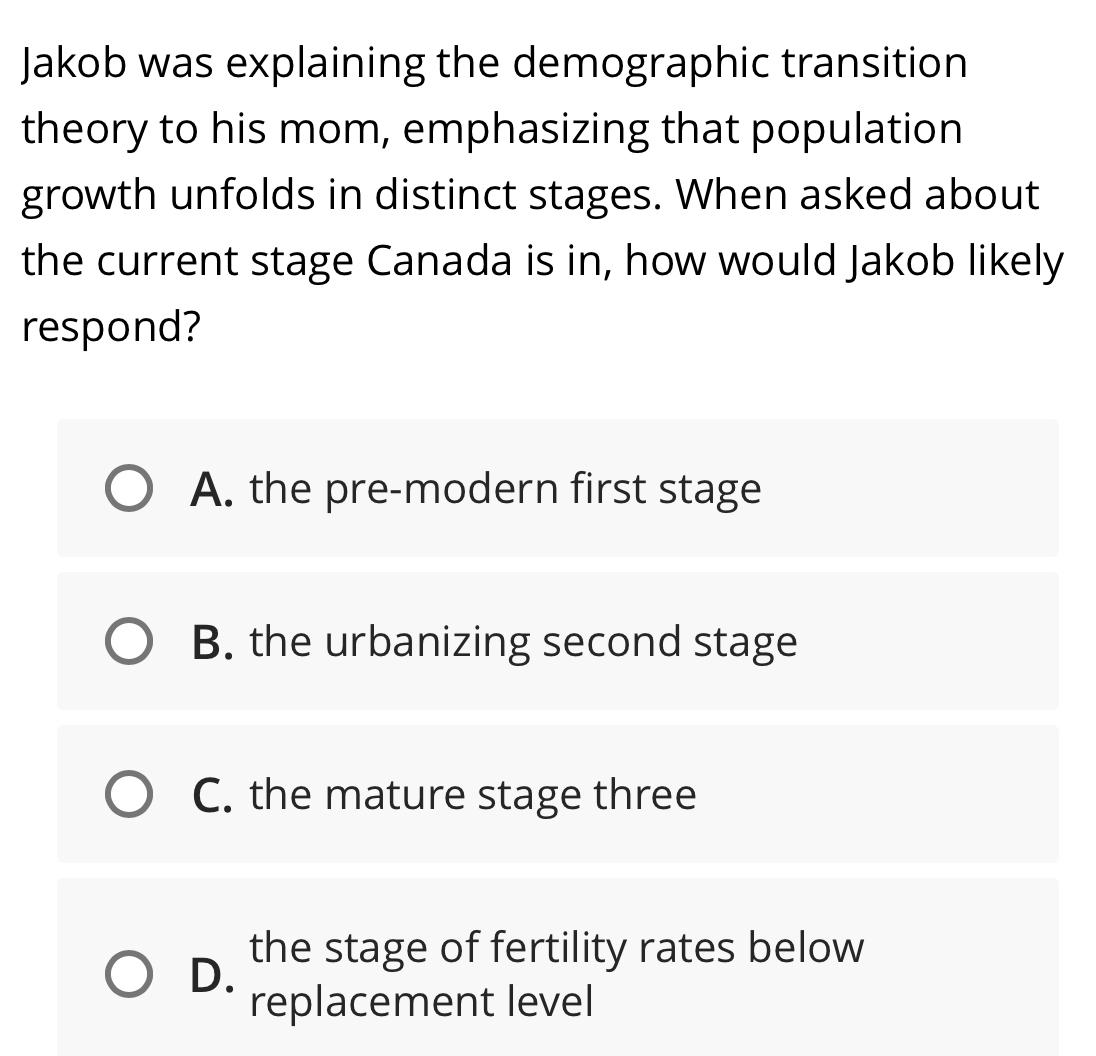Select answer text "the pre-modern first stage"
Image resolution: width=1096 pixels, height=1056 pixels.
[505, 489]
